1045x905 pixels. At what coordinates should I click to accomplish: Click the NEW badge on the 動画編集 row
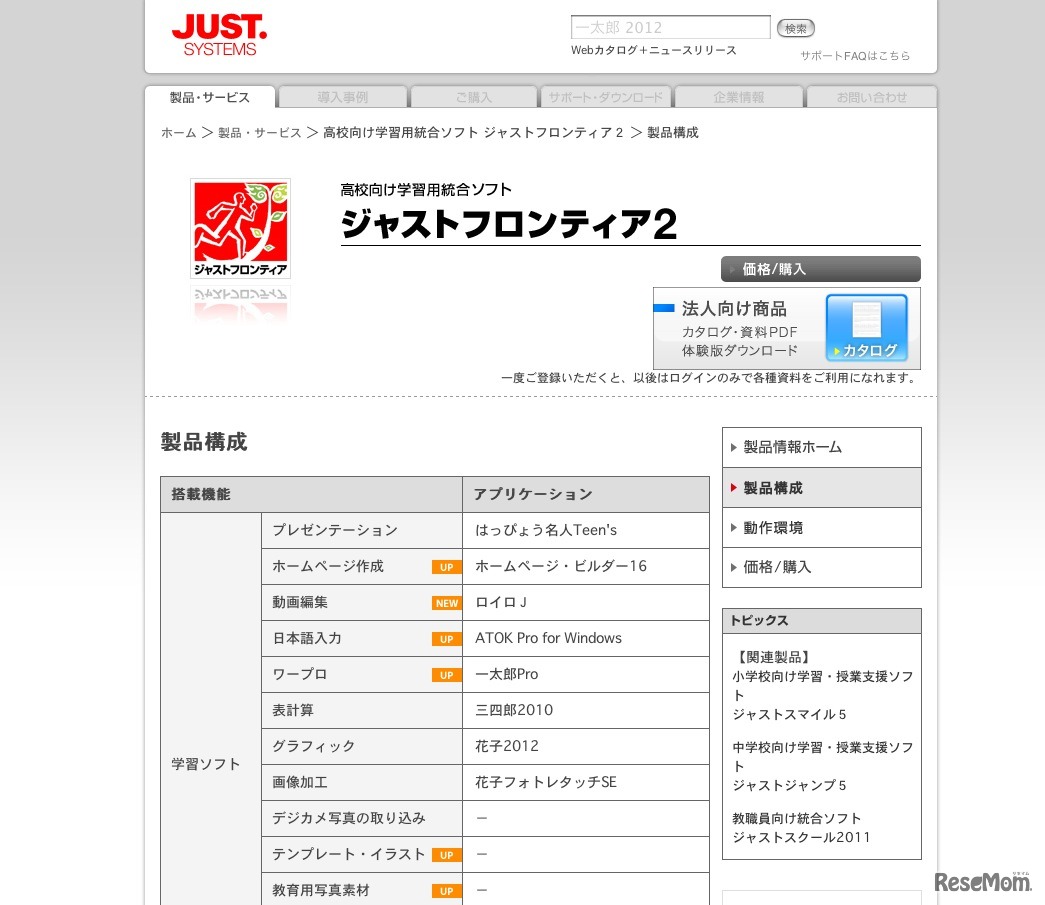click(446, 603)
